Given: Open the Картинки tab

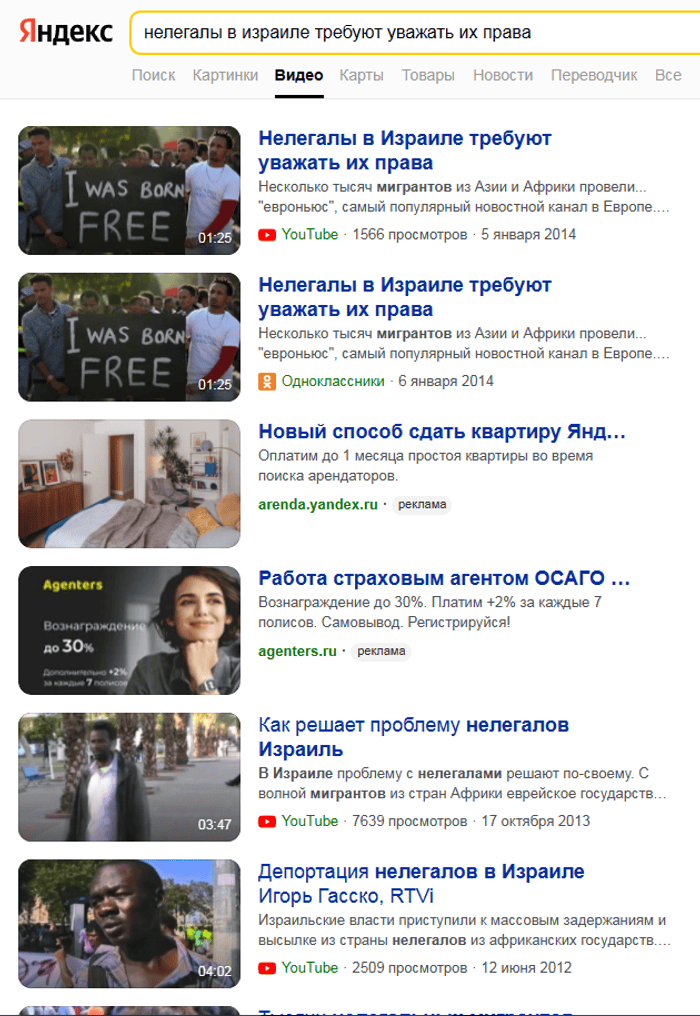Looking at the screenshot, I should tap(225, 75).
